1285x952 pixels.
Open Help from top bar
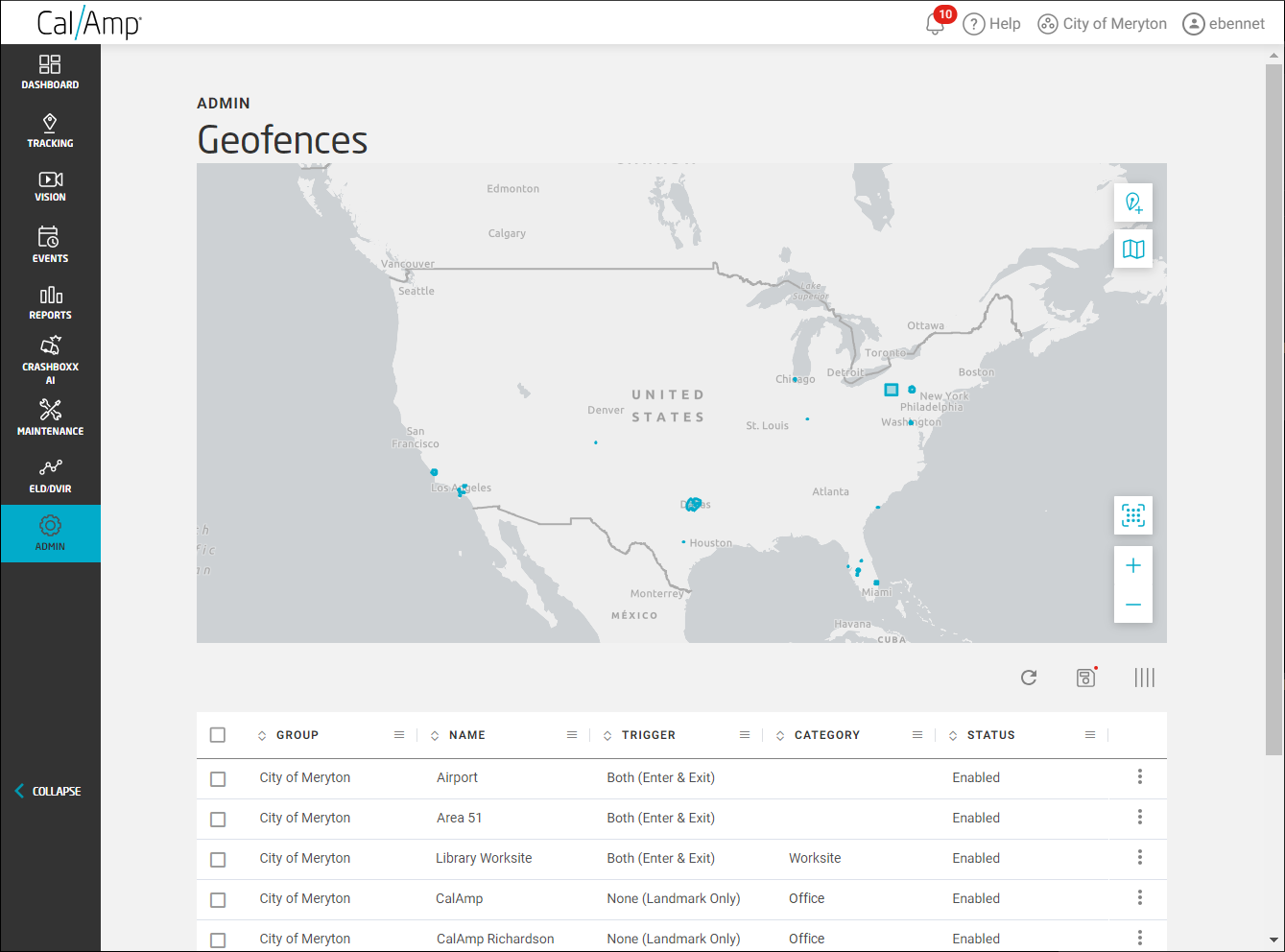pos(992,24)
